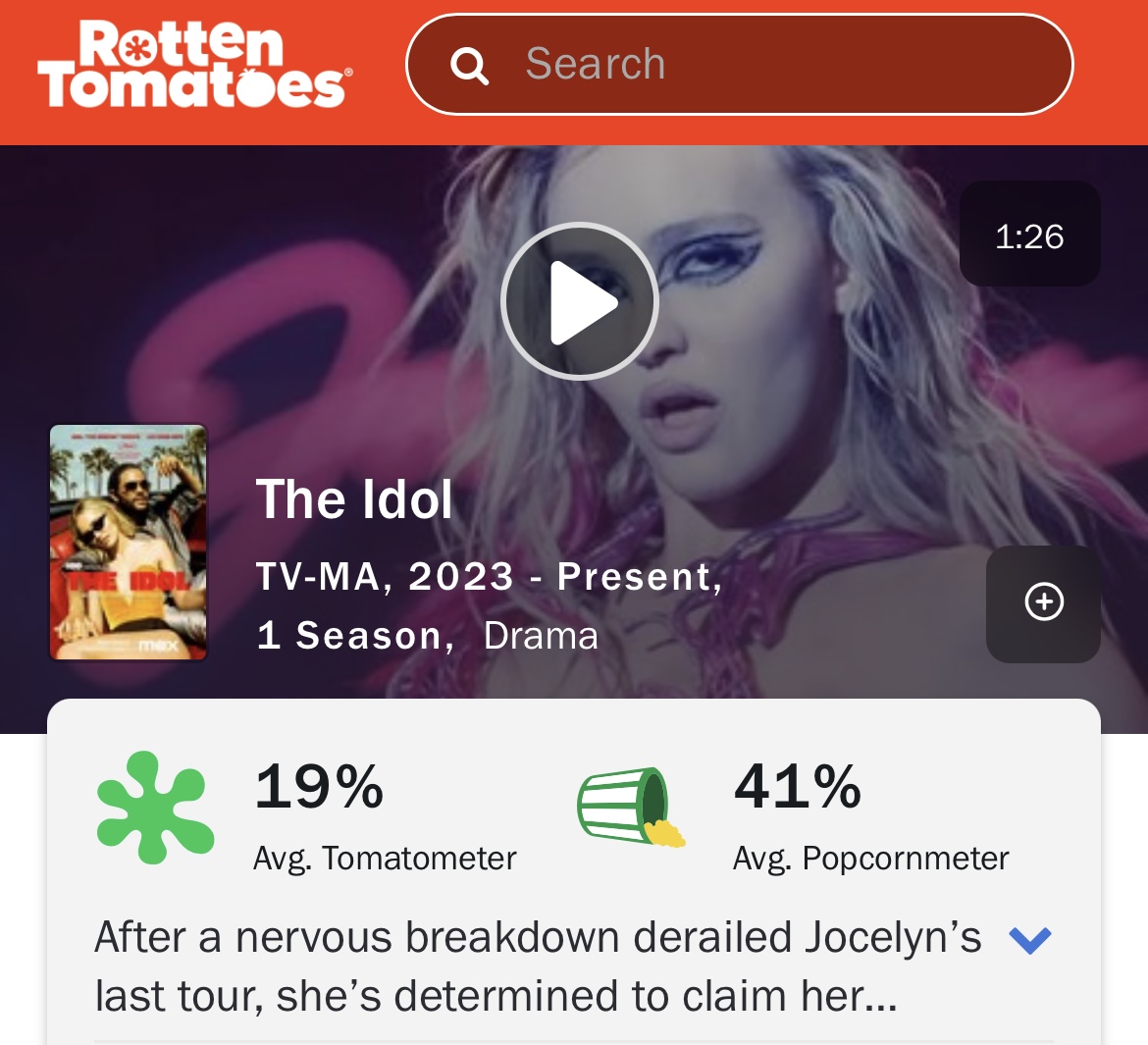Image resolution: width=1148 pixels, height=1045 pixels.
Task: Click the green splat Tomatometer icon
Action: [x=155, y=808]
